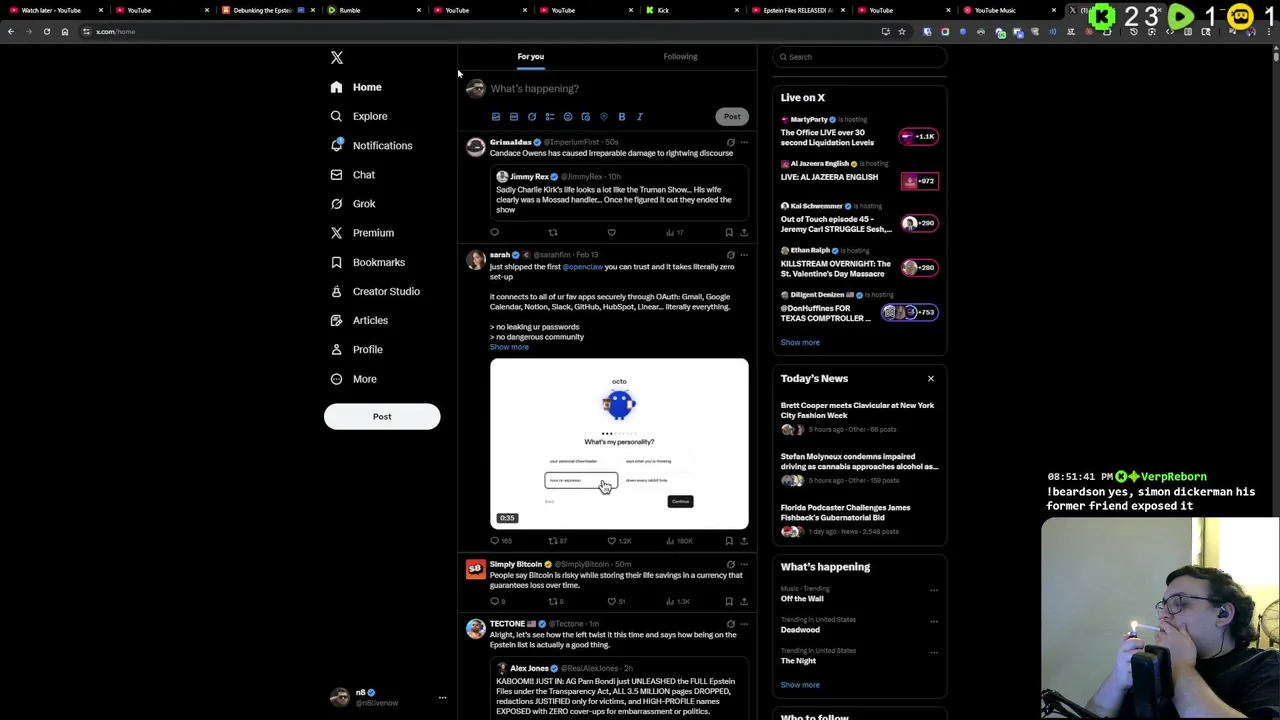Launch Grok from the sidebar

pos(353,204)
